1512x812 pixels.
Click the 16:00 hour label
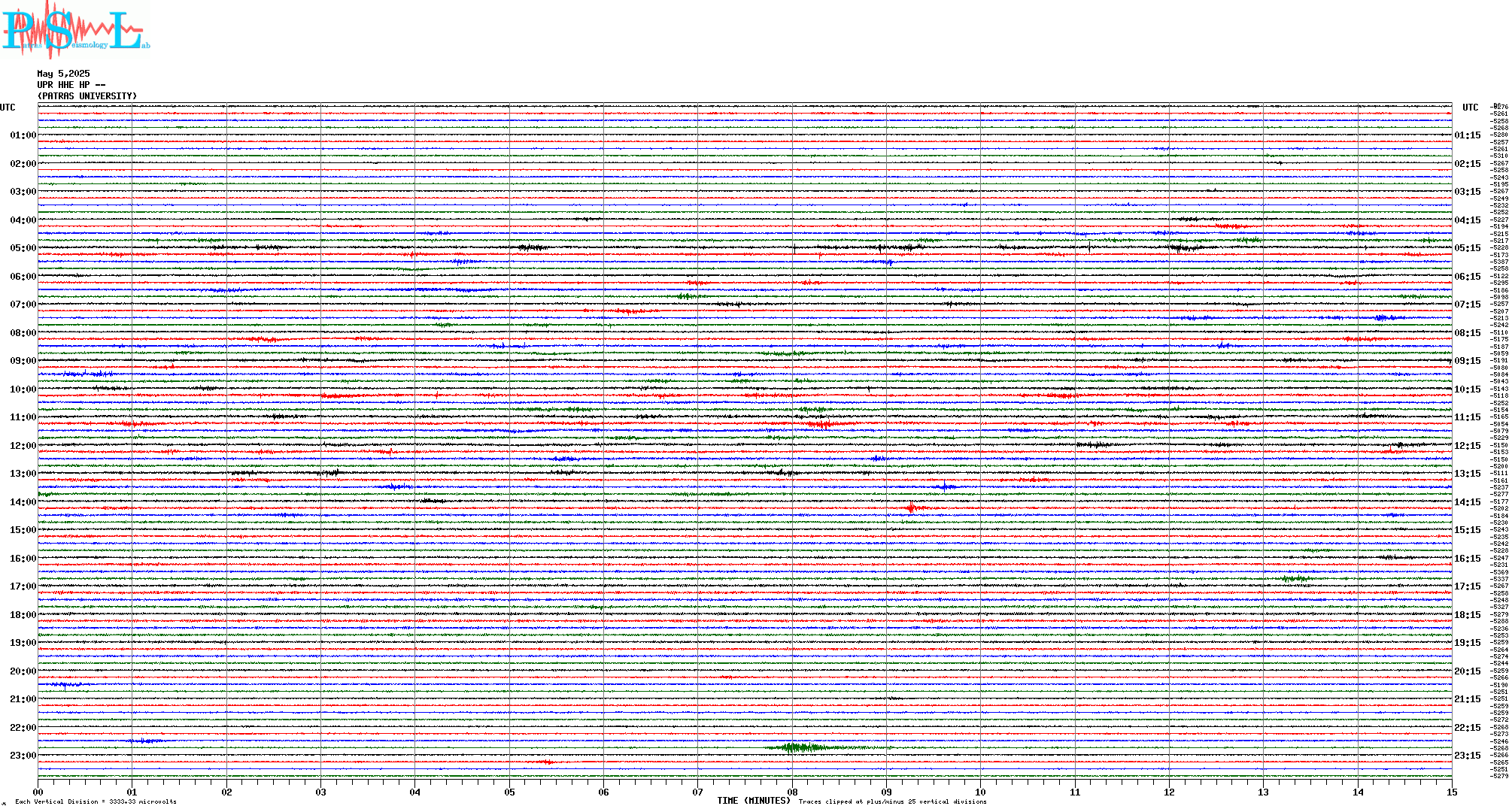(x=23, y=559)
